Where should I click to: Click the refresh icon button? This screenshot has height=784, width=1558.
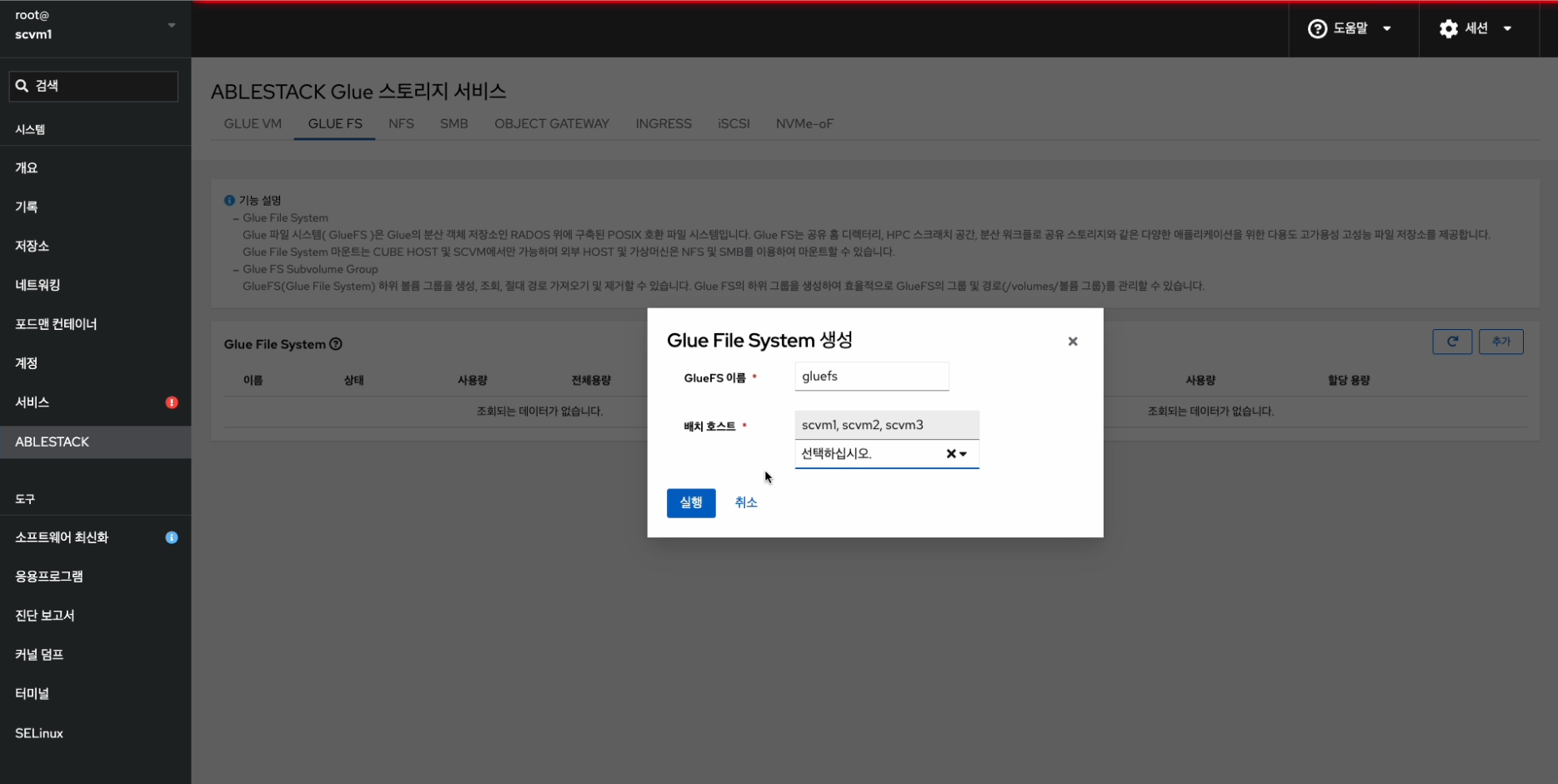point(1451,342)
